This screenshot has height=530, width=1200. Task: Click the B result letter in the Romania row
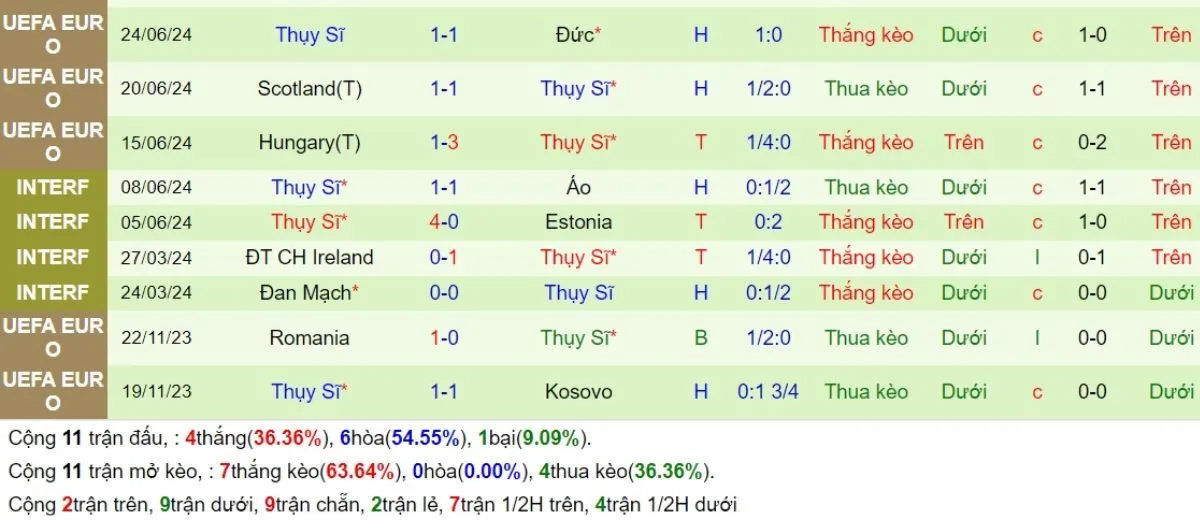[x=700, y=338]
